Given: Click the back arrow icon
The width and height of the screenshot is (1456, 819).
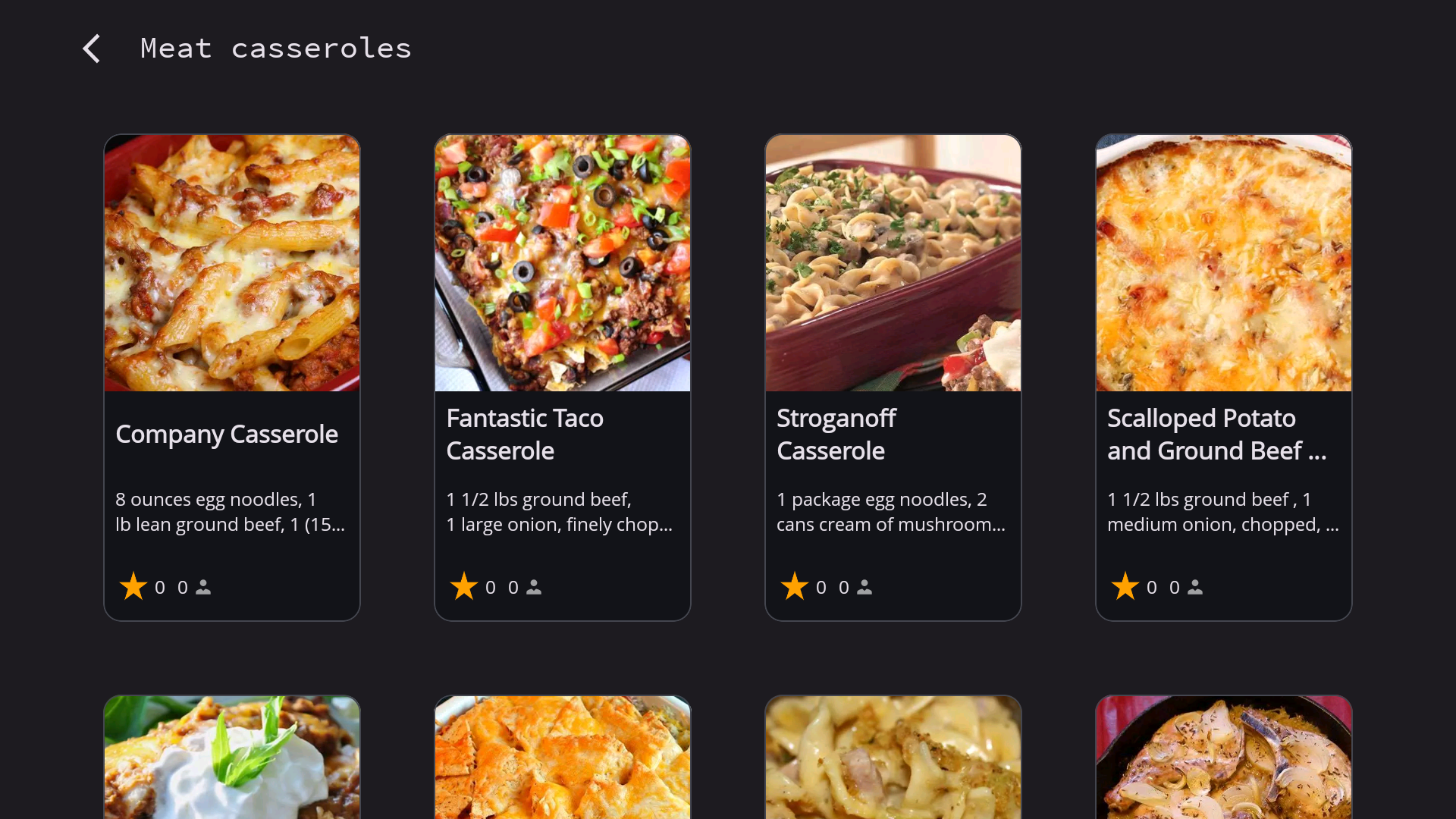Looking at the screenshot, I should pos(92,49).
